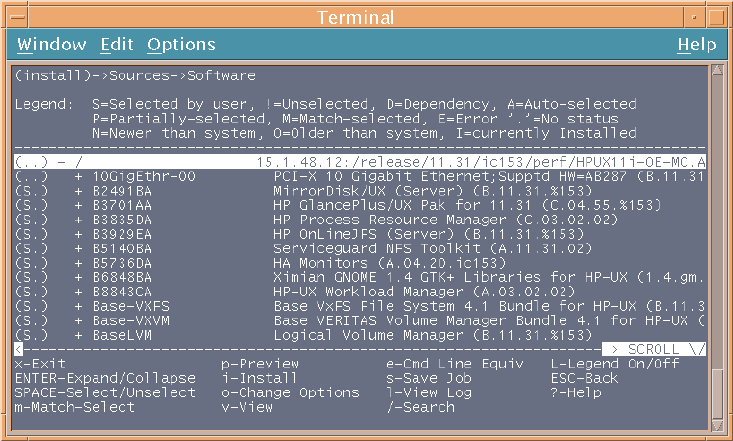Screen dimensions: 733x441
Task: Open the Options menu
Action: point(181,44)
